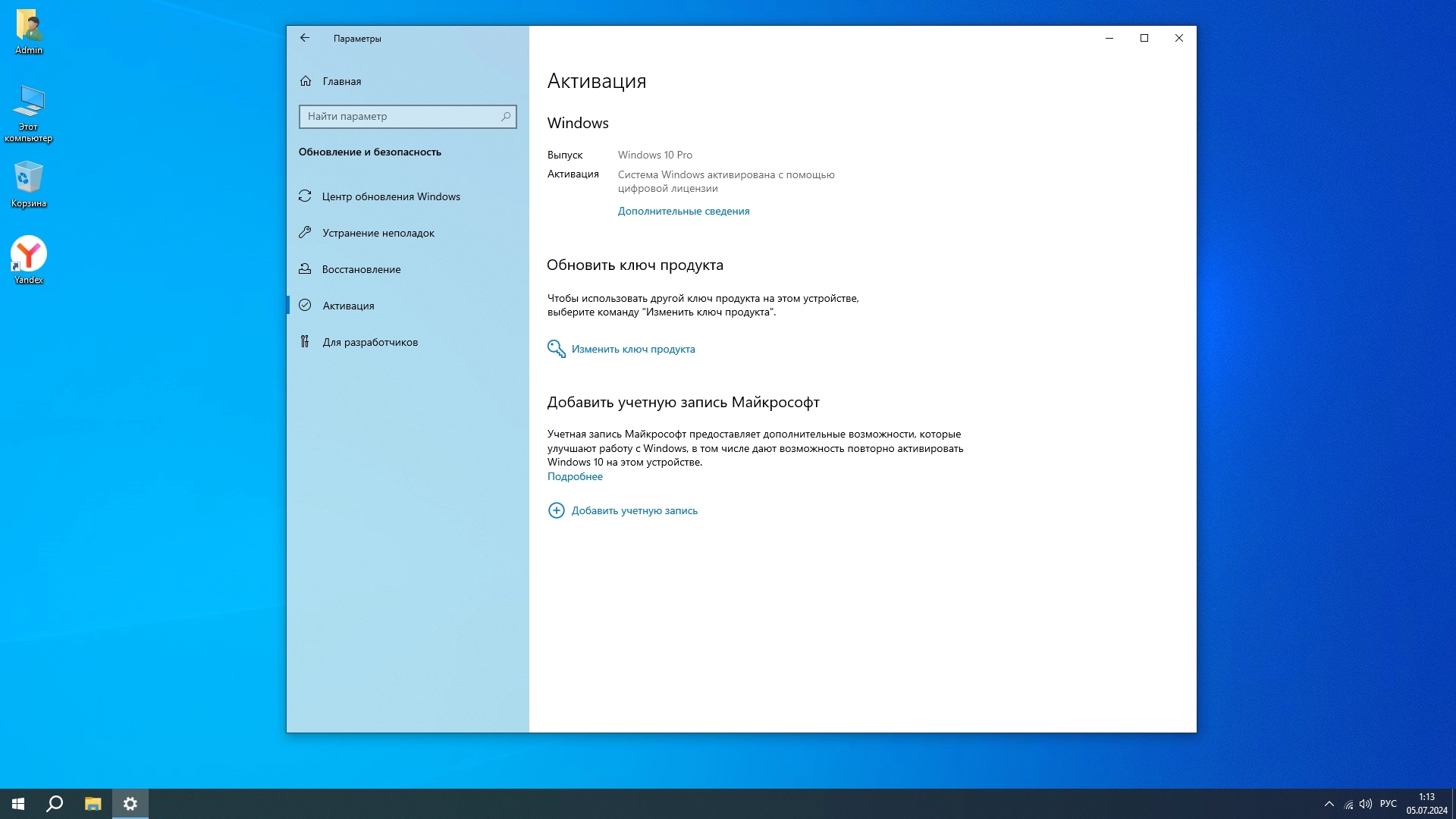Open the Windows Start menu
1456x819 pixels.
18,804
